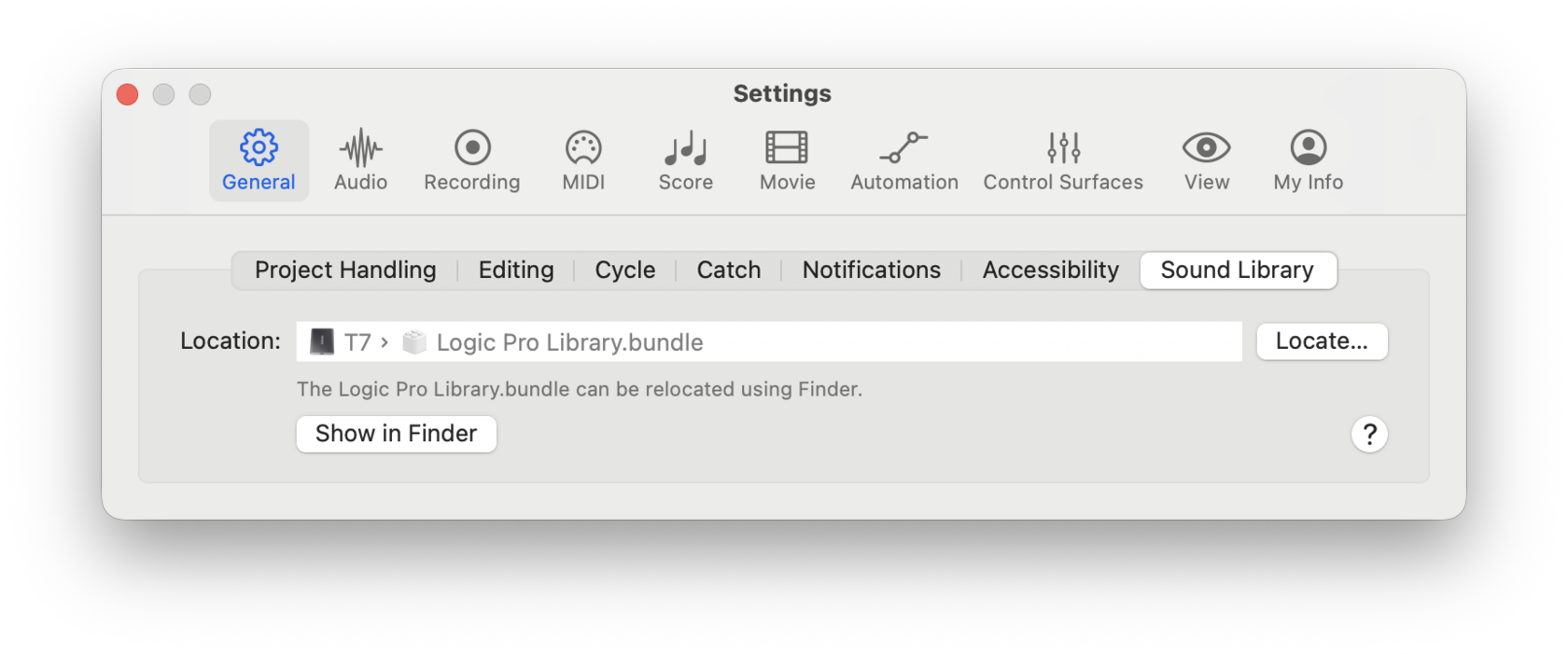Open Control Surfaces settings
Viewport: 1568px width, 654px height.
tap(1062, 160)
